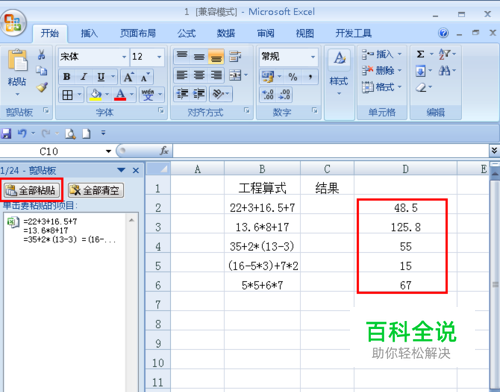Save workbook from quick access toolbar

coord(6,133)
